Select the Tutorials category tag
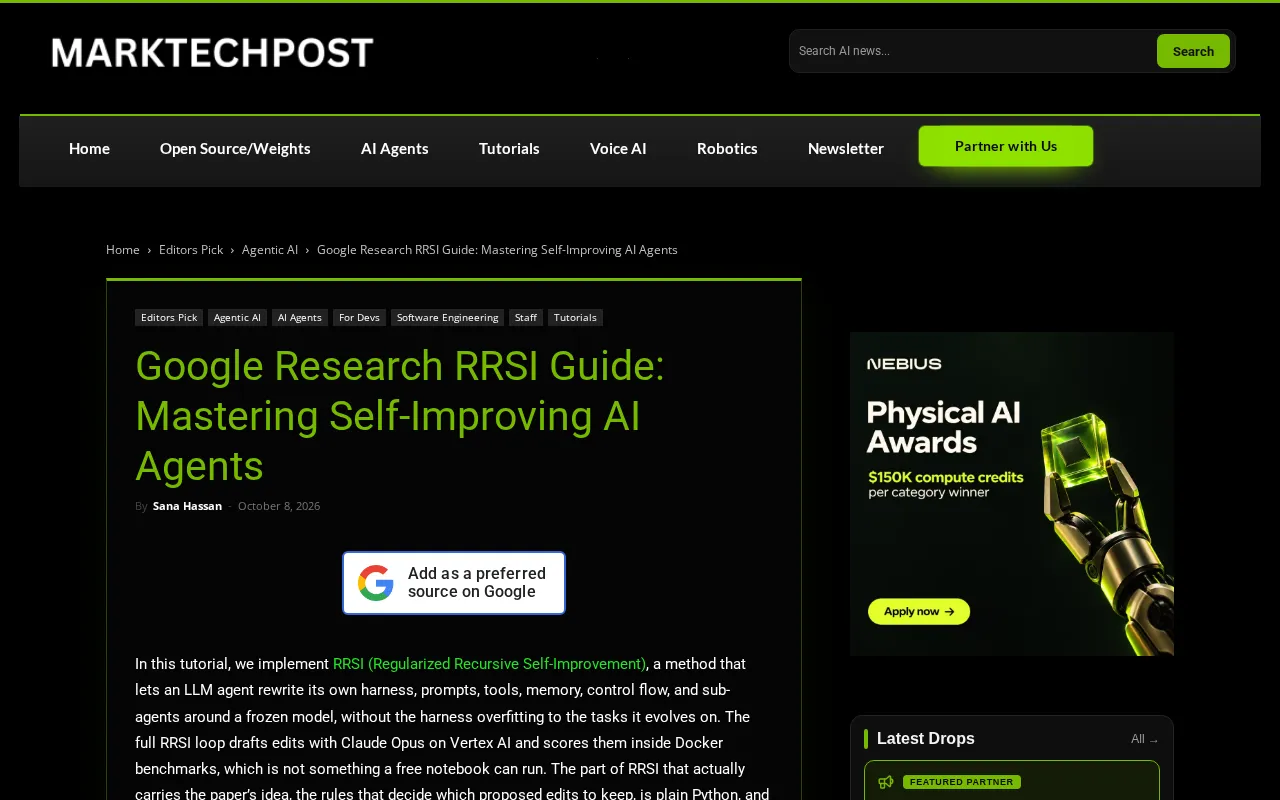Image resolution: width=1280 pixels, height=800 pixels. coord(575,317)
